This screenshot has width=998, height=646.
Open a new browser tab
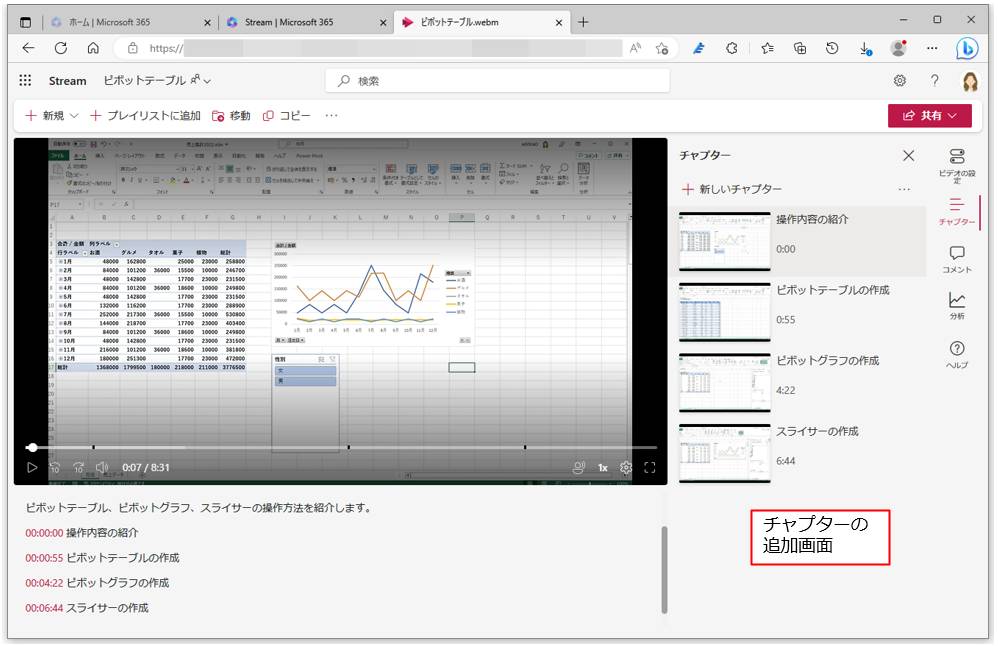coord(583,22)
